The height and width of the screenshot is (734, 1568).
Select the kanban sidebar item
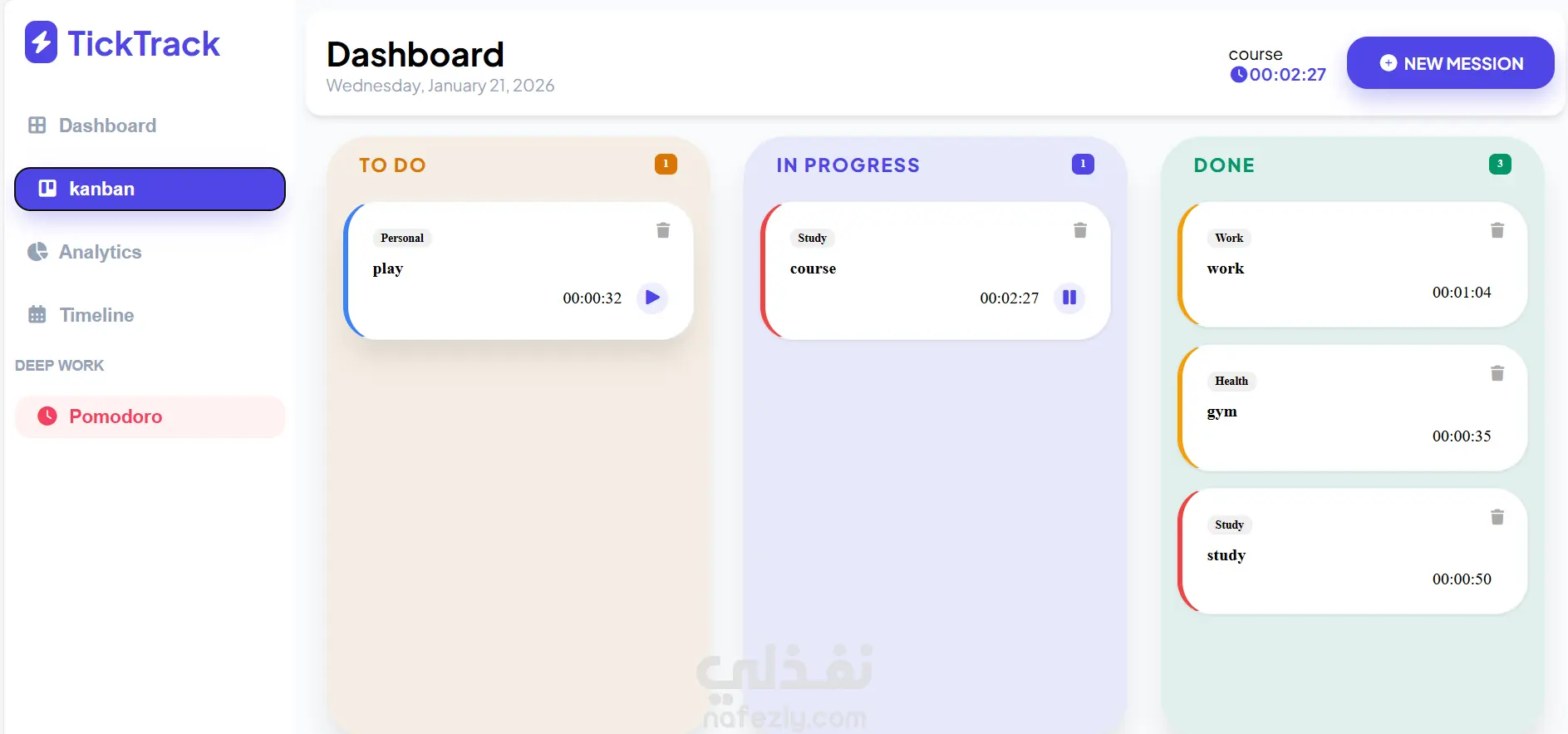pos(150,189)
